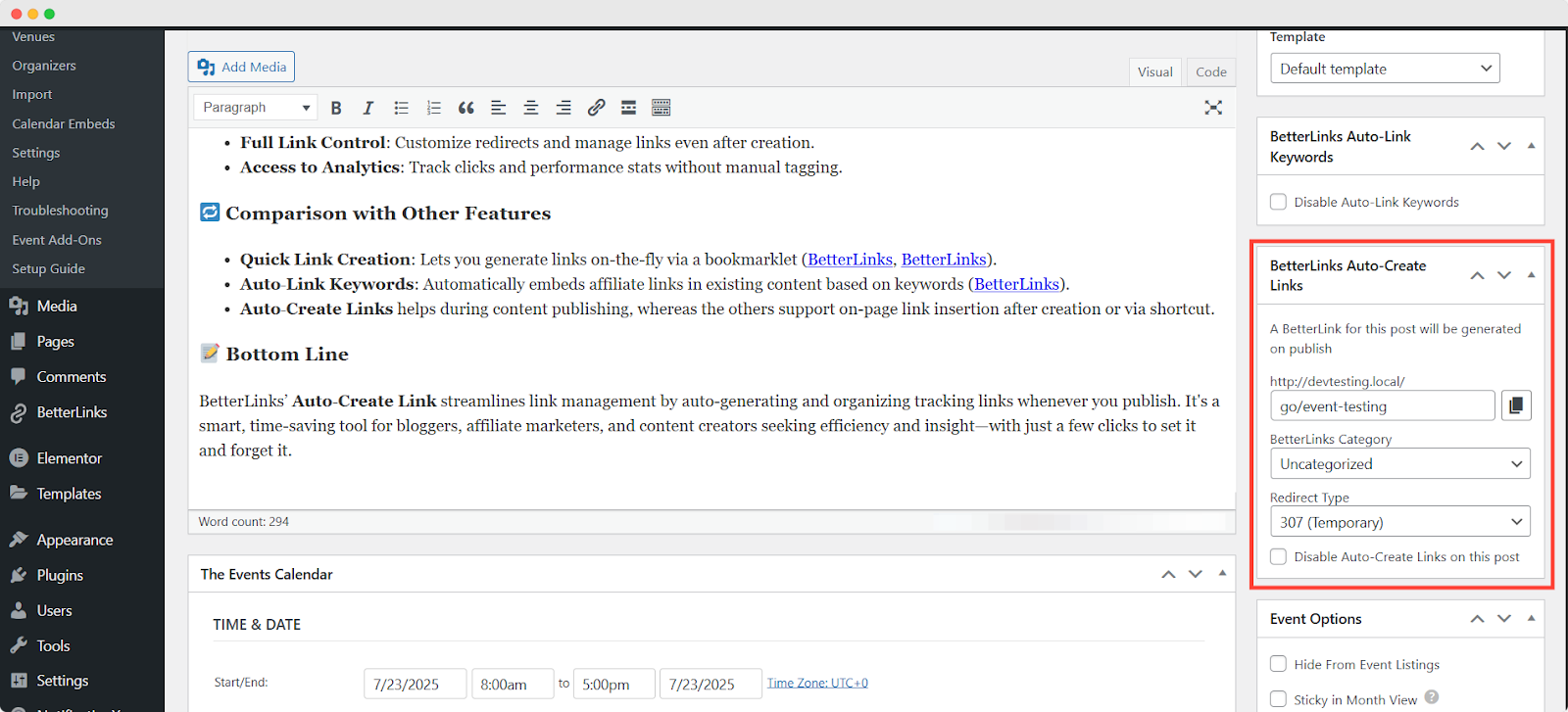The image size is (1568, 712).
Task: Align text left
Action: (499, 108)
